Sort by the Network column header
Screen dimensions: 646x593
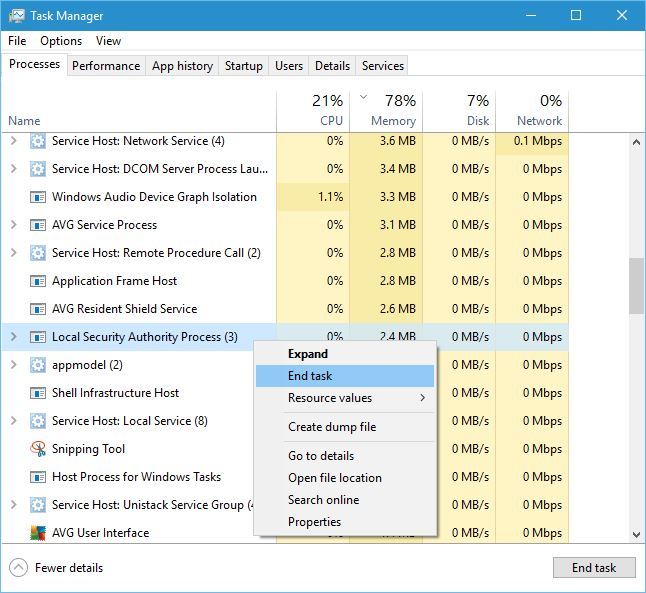[532, 111]
